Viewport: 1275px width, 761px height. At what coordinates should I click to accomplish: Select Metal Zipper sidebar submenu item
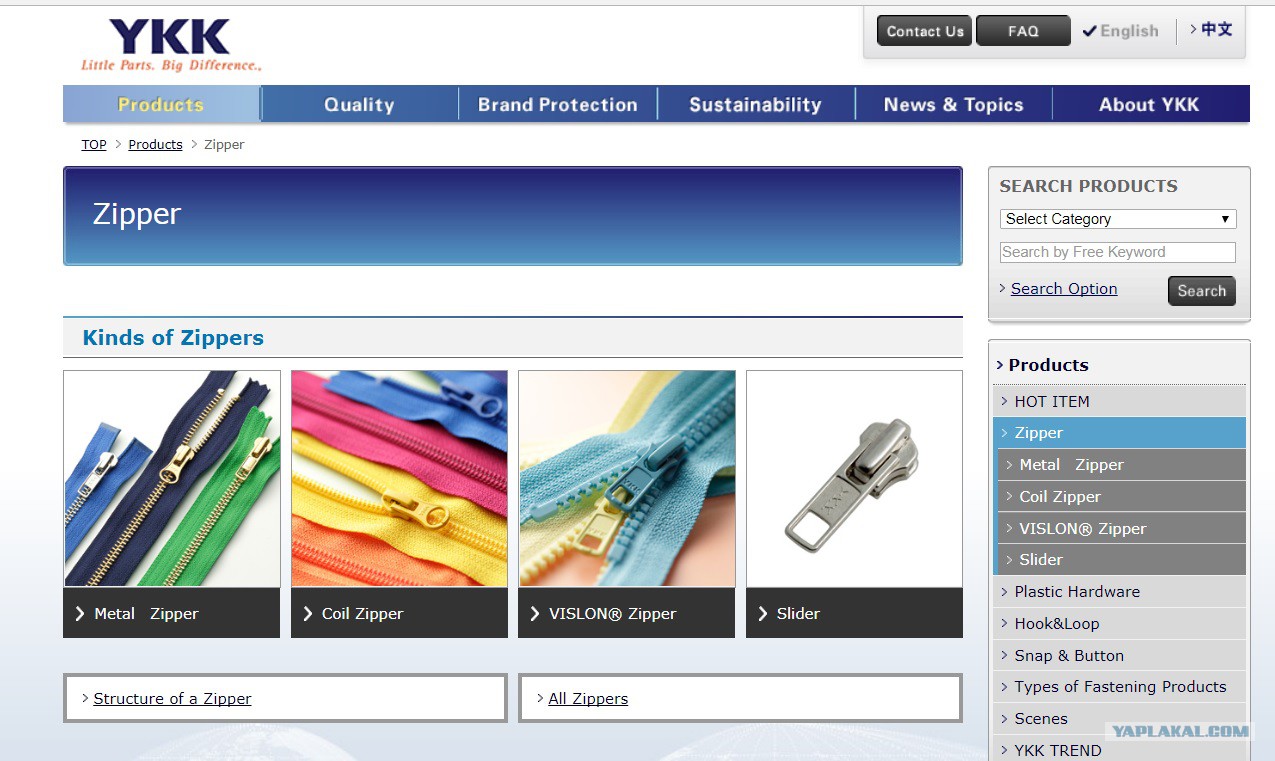(1122, 465)
